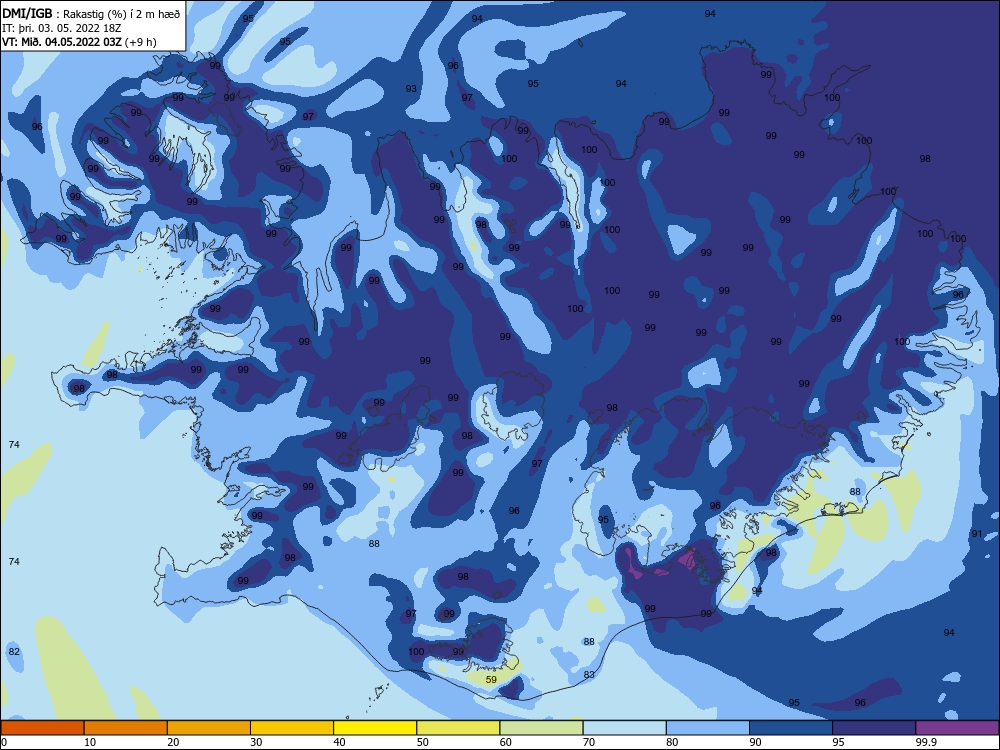Select the legend tick label '30'

[256, 742]
